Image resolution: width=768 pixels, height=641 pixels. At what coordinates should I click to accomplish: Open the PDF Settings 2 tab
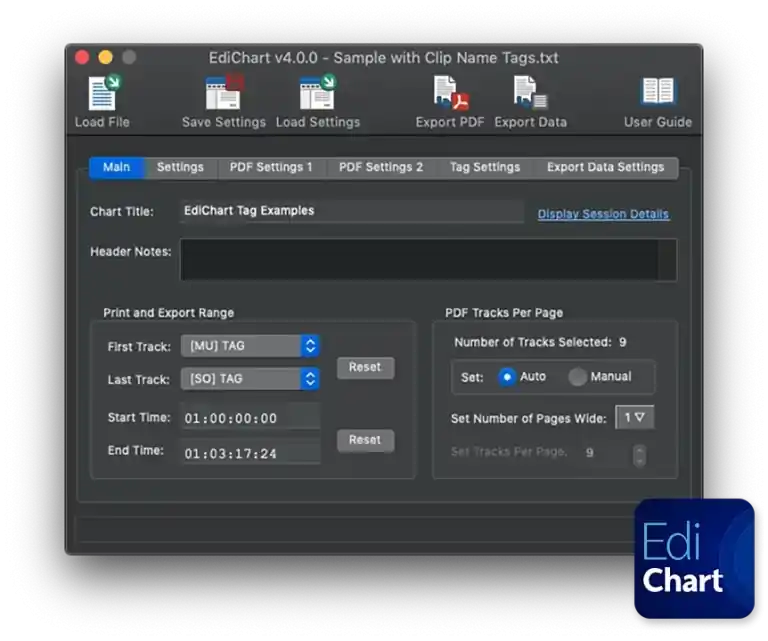(x=381, y=167)
